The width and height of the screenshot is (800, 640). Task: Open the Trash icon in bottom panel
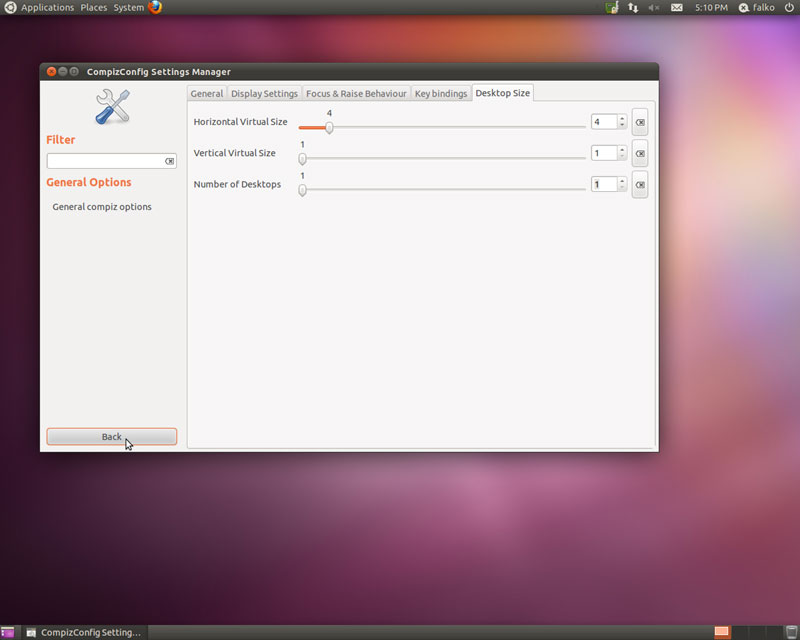coord(791,632)
